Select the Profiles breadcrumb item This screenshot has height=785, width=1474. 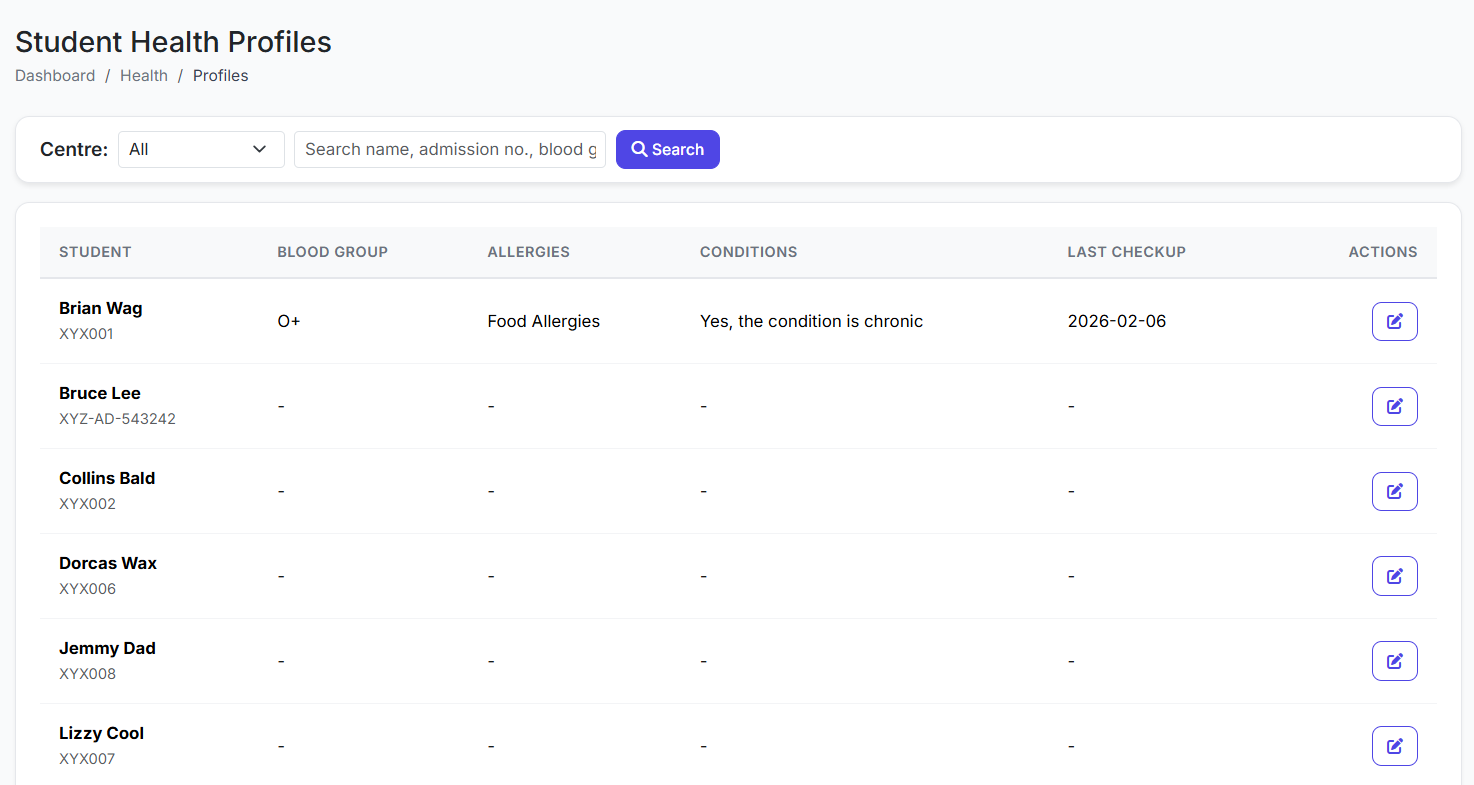click(x=220, y=76)
